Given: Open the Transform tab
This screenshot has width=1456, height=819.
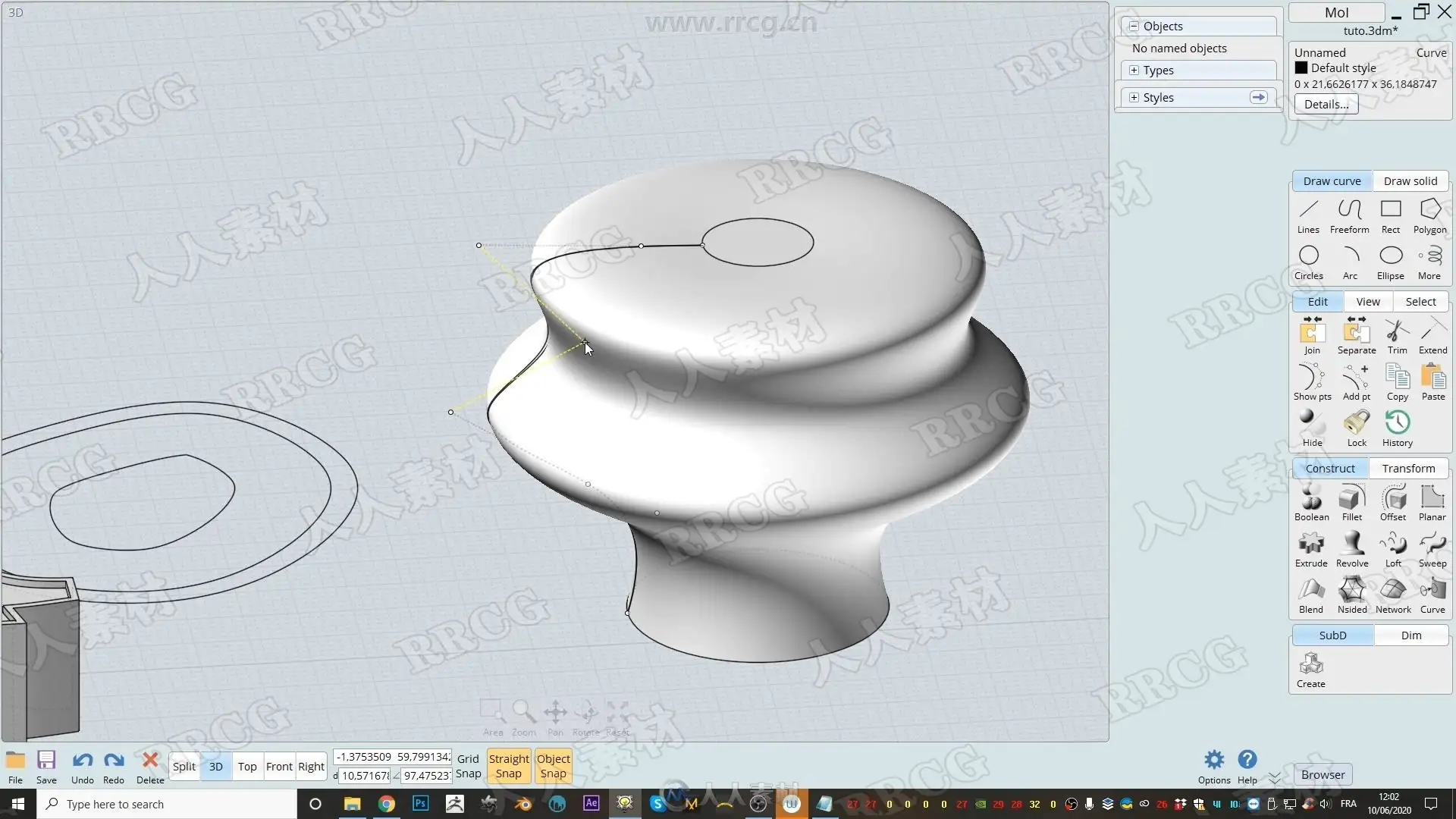Looking at the screenshot, I should 1408,469.
